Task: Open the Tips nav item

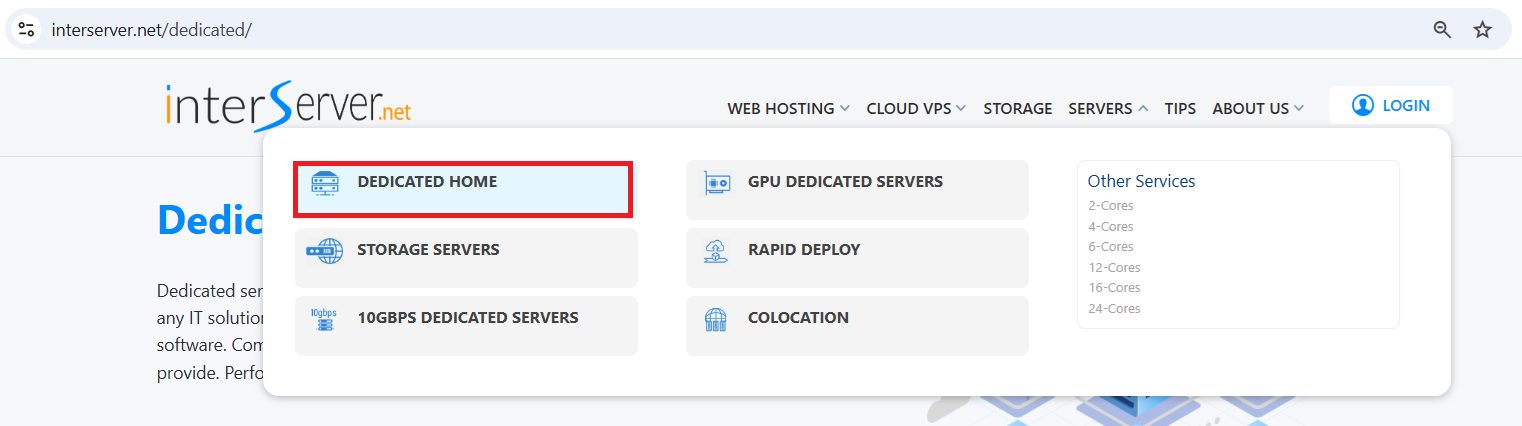Action: click(1180, 108)
